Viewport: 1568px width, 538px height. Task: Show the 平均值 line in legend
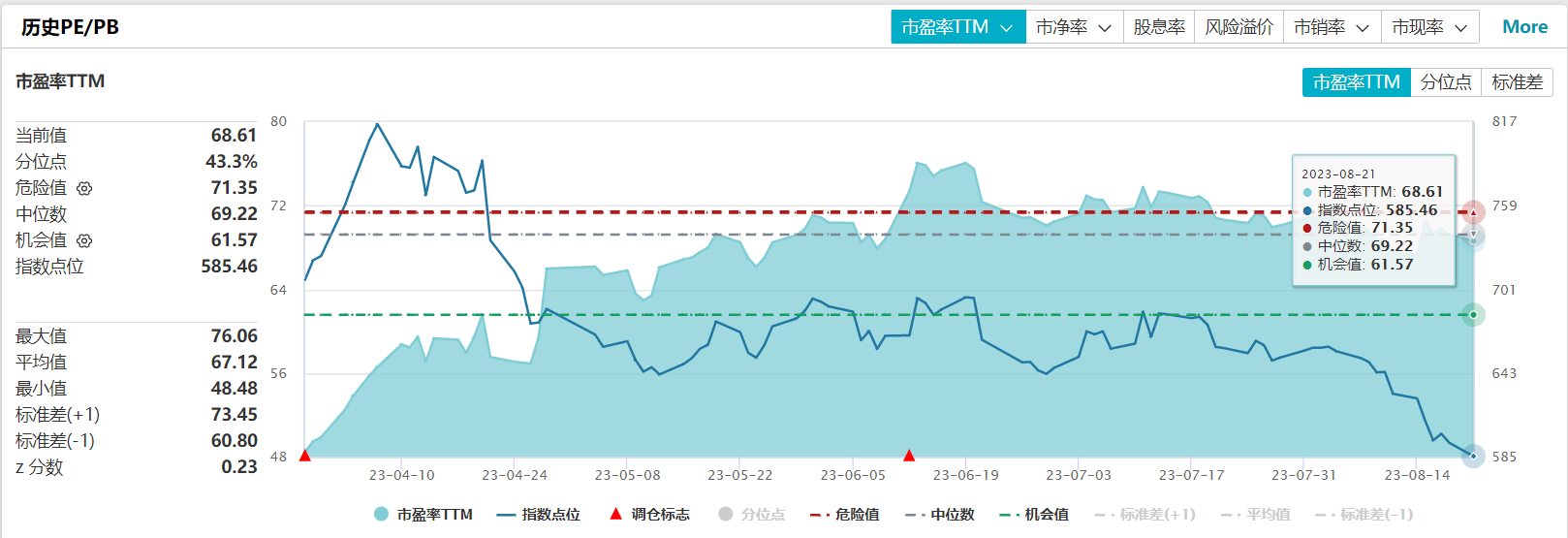(1256, 515)
